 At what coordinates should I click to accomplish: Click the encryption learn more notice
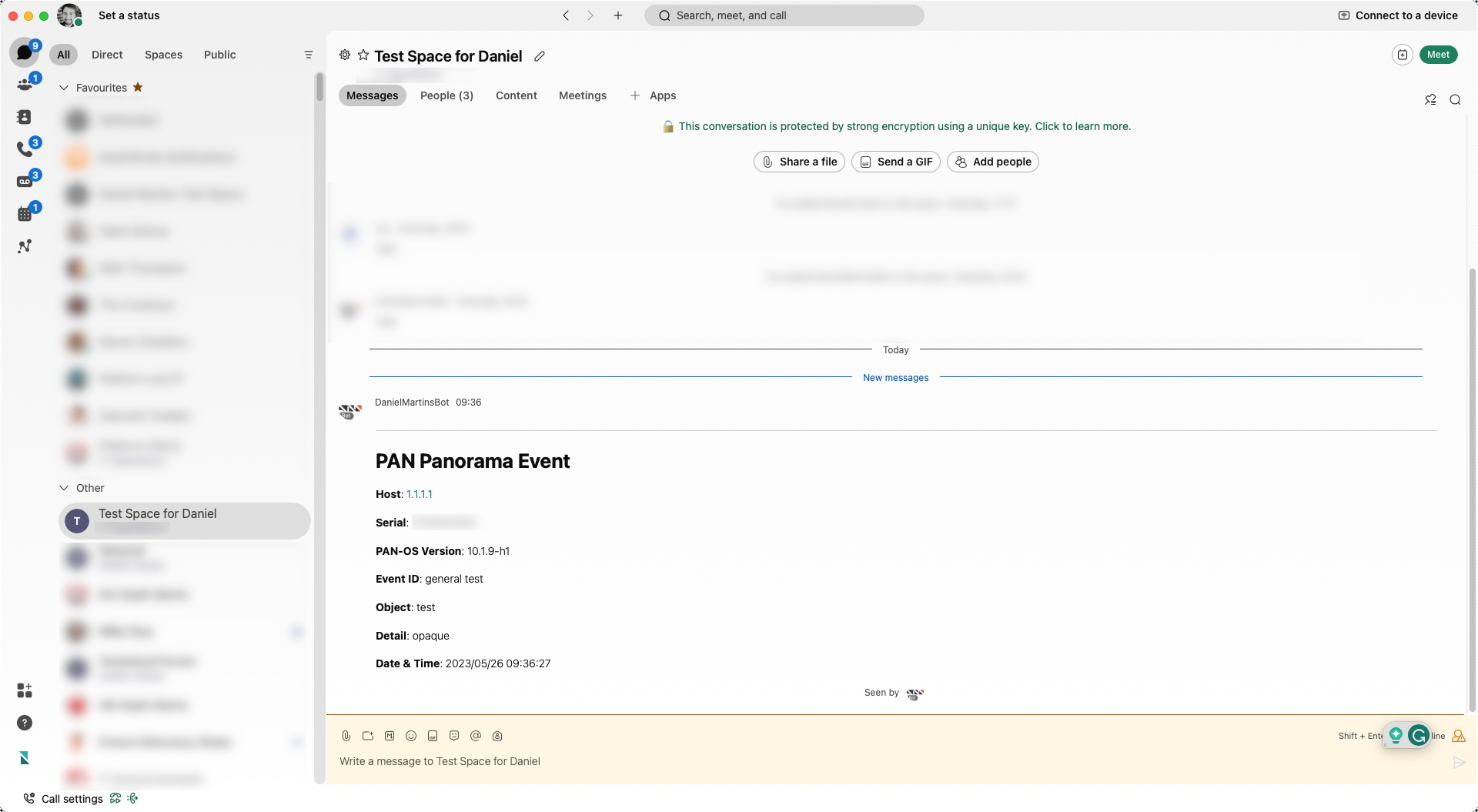coord(896,126)
